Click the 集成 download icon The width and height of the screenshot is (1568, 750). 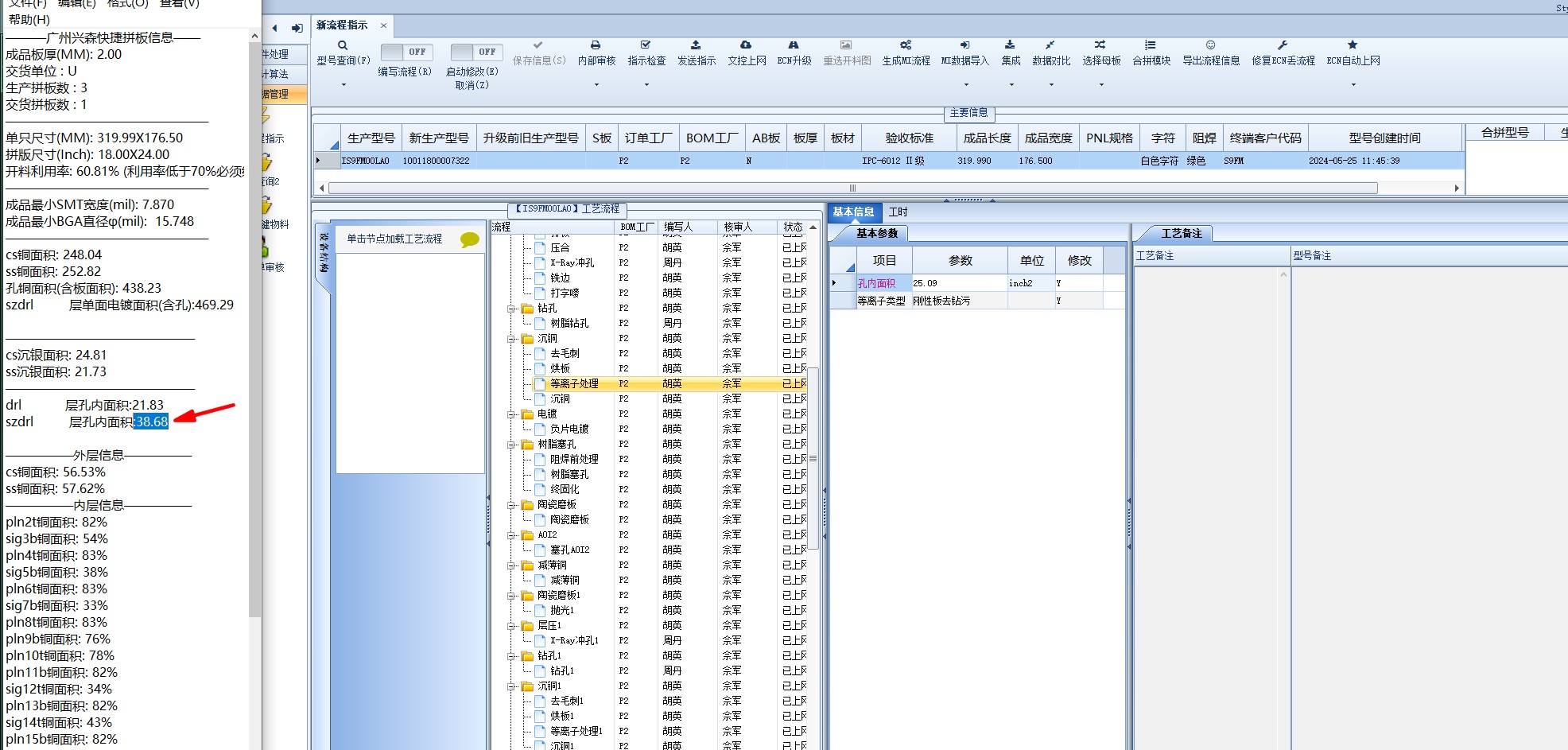pos(1010,45)
